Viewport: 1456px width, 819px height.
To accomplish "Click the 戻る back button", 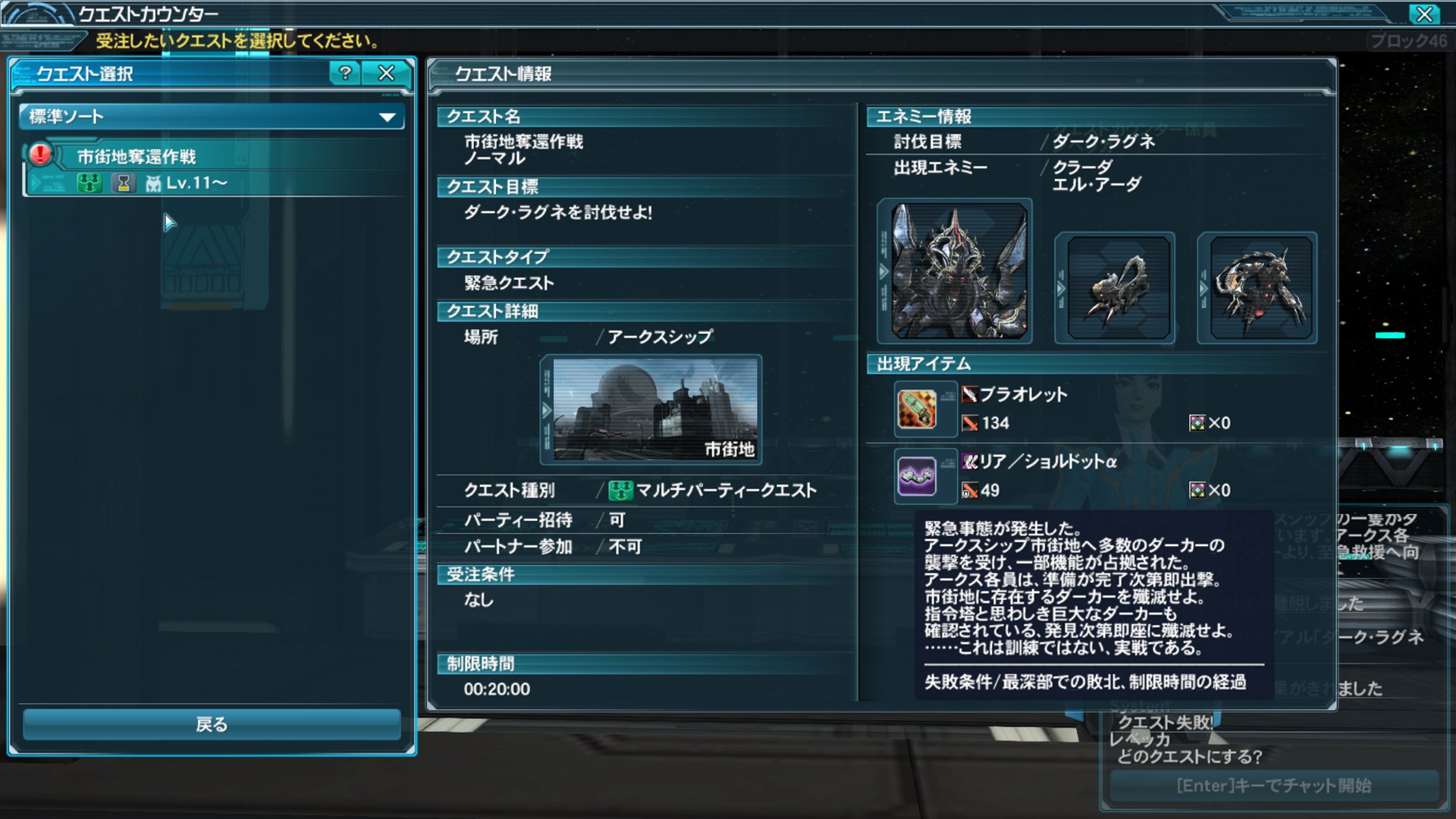I will (x=212, y=724).
